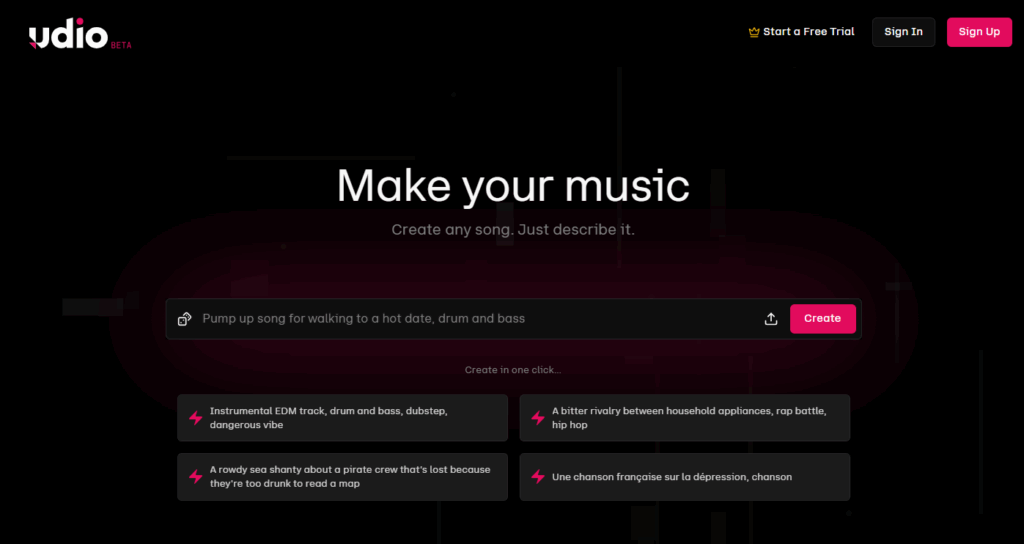Choose the household appliances rap battle suggestion text
Viewport: 1024px width, 544px height.
pos(689,418)
